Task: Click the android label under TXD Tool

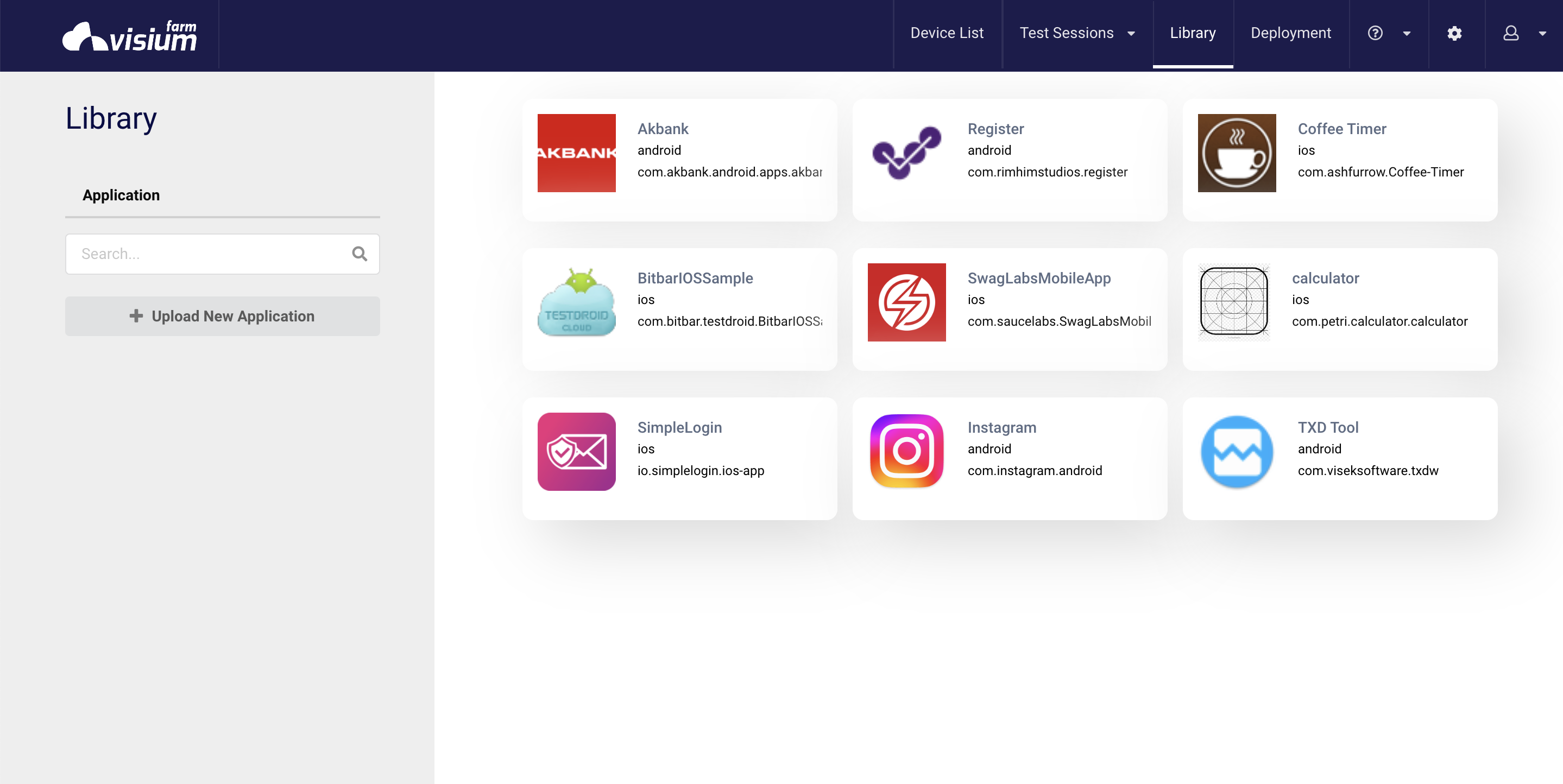Action: 1319,448
